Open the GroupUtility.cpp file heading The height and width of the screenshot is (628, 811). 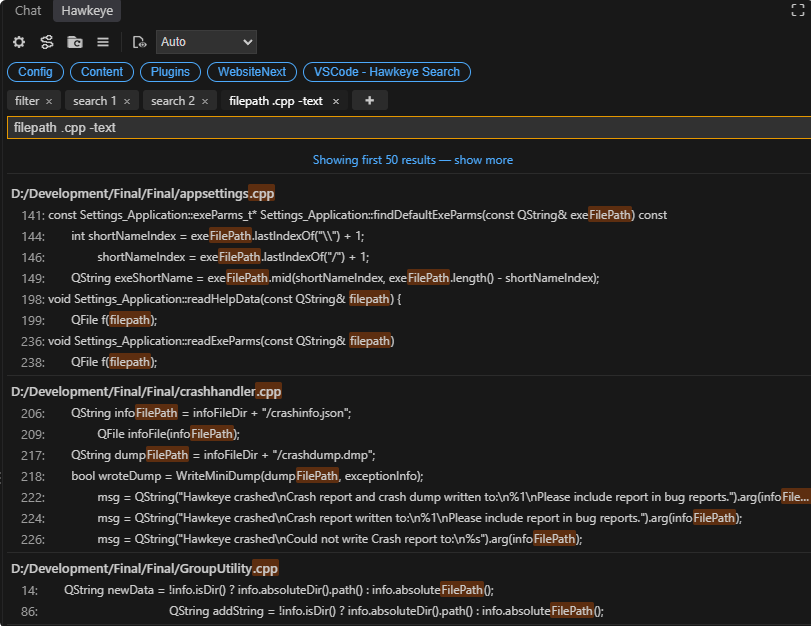pyautogui.click(x=145, y=569)
